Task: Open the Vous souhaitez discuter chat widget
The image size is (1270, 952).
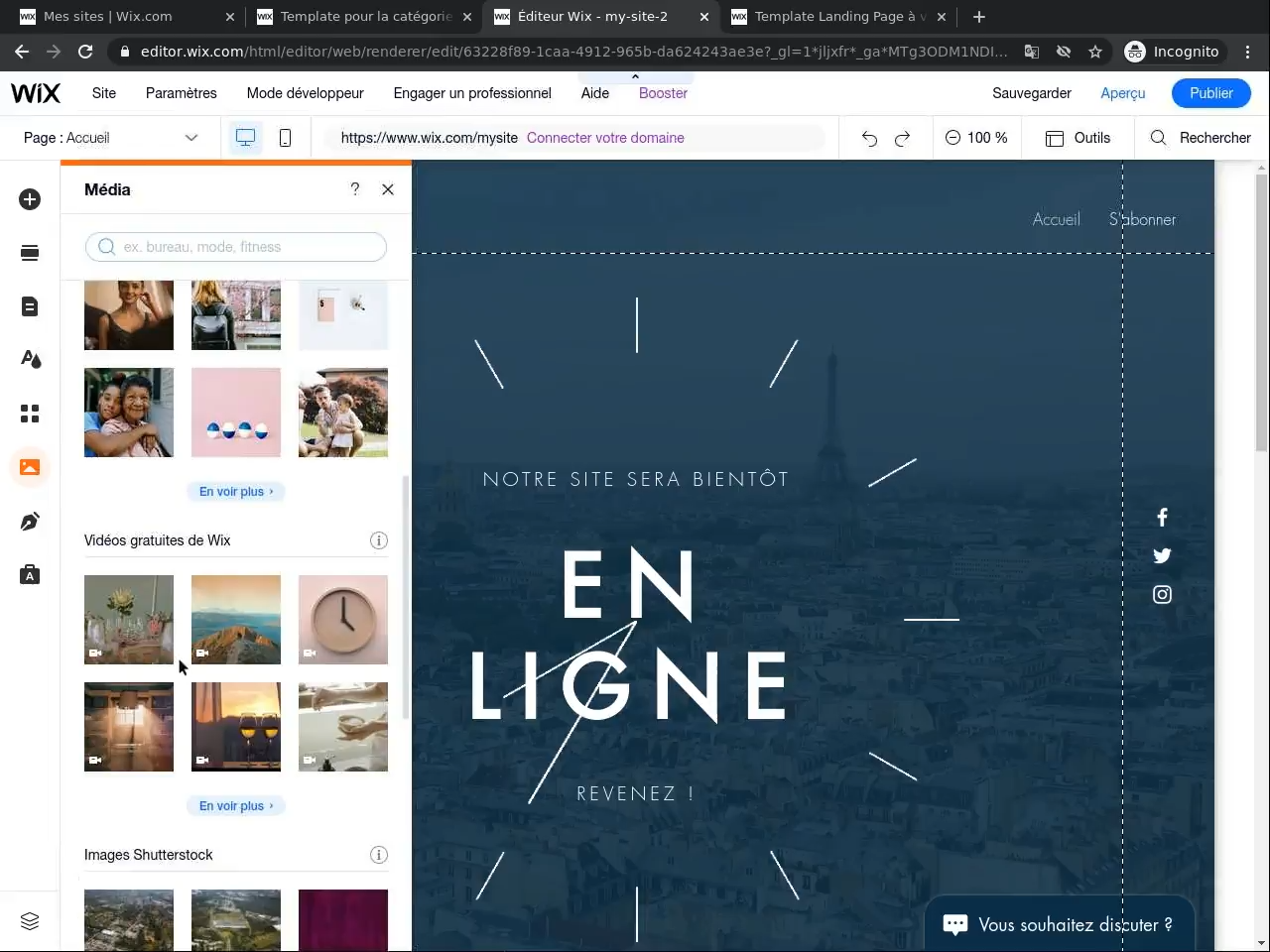Action: point(1059,924)
